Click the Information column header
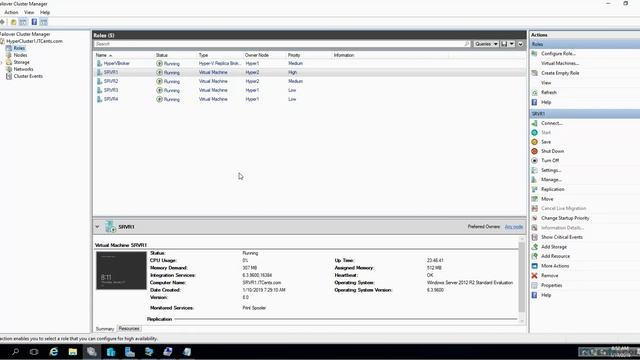The height and width of the screenshot is (360, 640). tap(344, 55)
